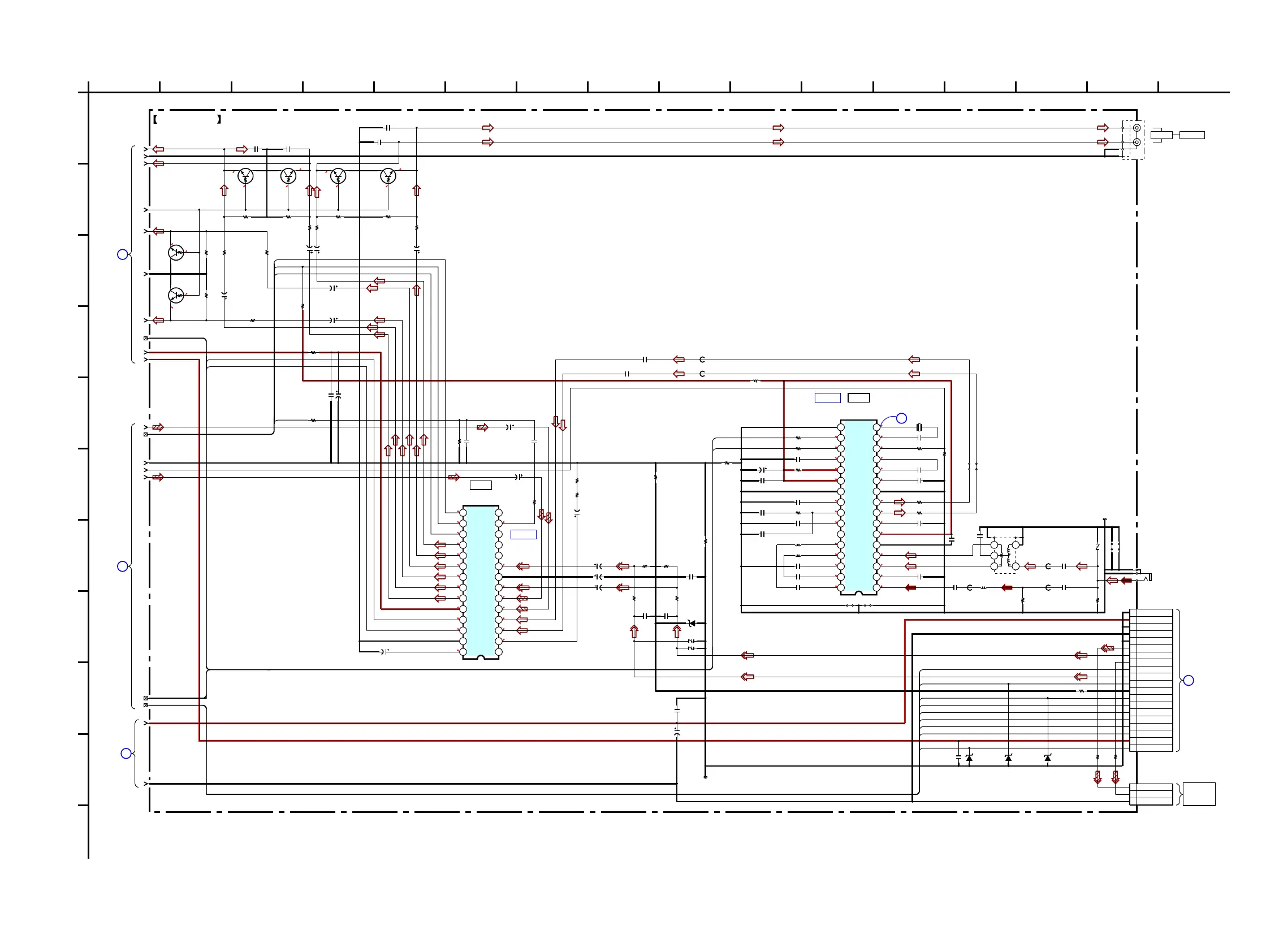Click the rectangular label box at far top right
Image resolution: width=1266 pixels, height=952 pixels.
[x=1192, y=135]
